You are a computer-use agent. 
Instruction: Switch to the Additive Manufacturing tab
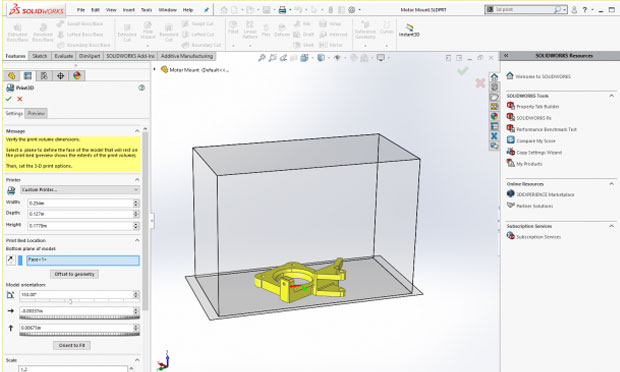click(x=187, y=56)
